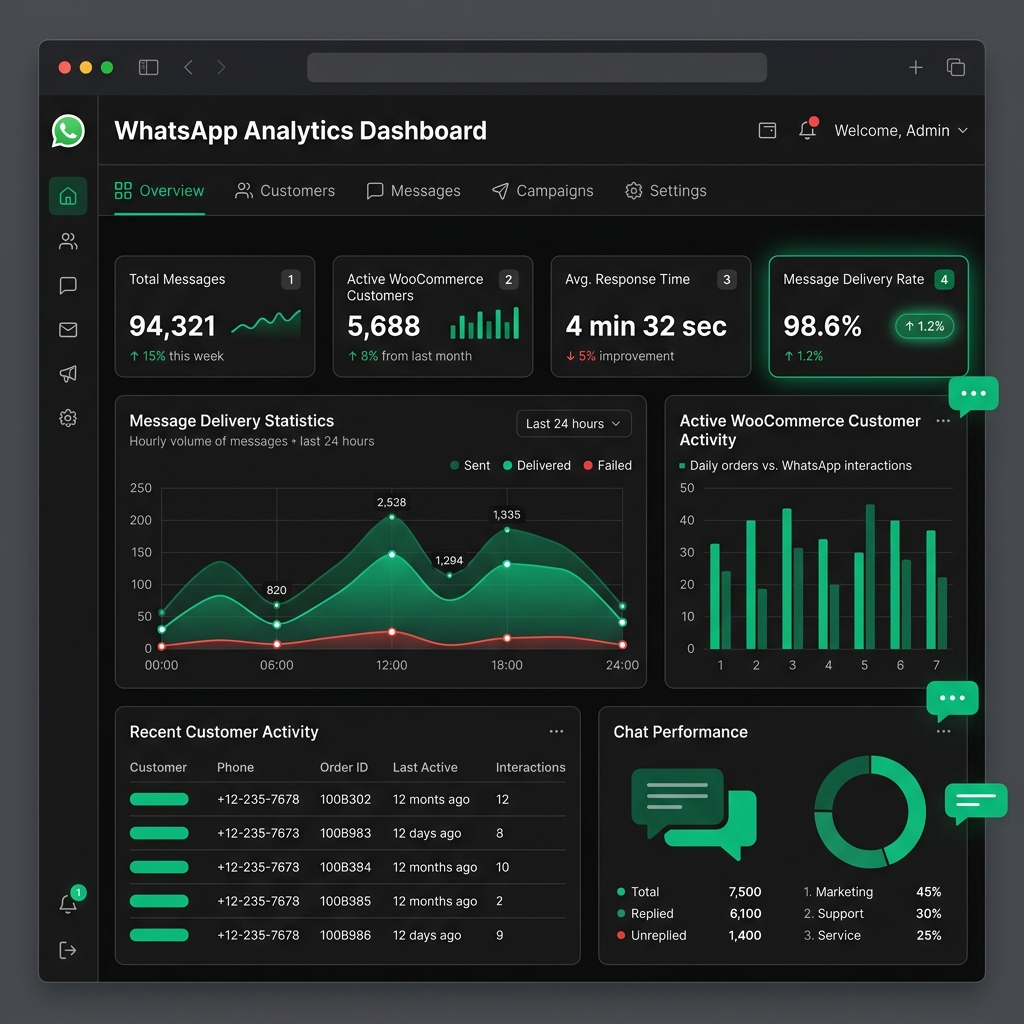The image size is (1024, 1024).
Task: Toggle the Failed series in legend
Action: click(607, 465)
